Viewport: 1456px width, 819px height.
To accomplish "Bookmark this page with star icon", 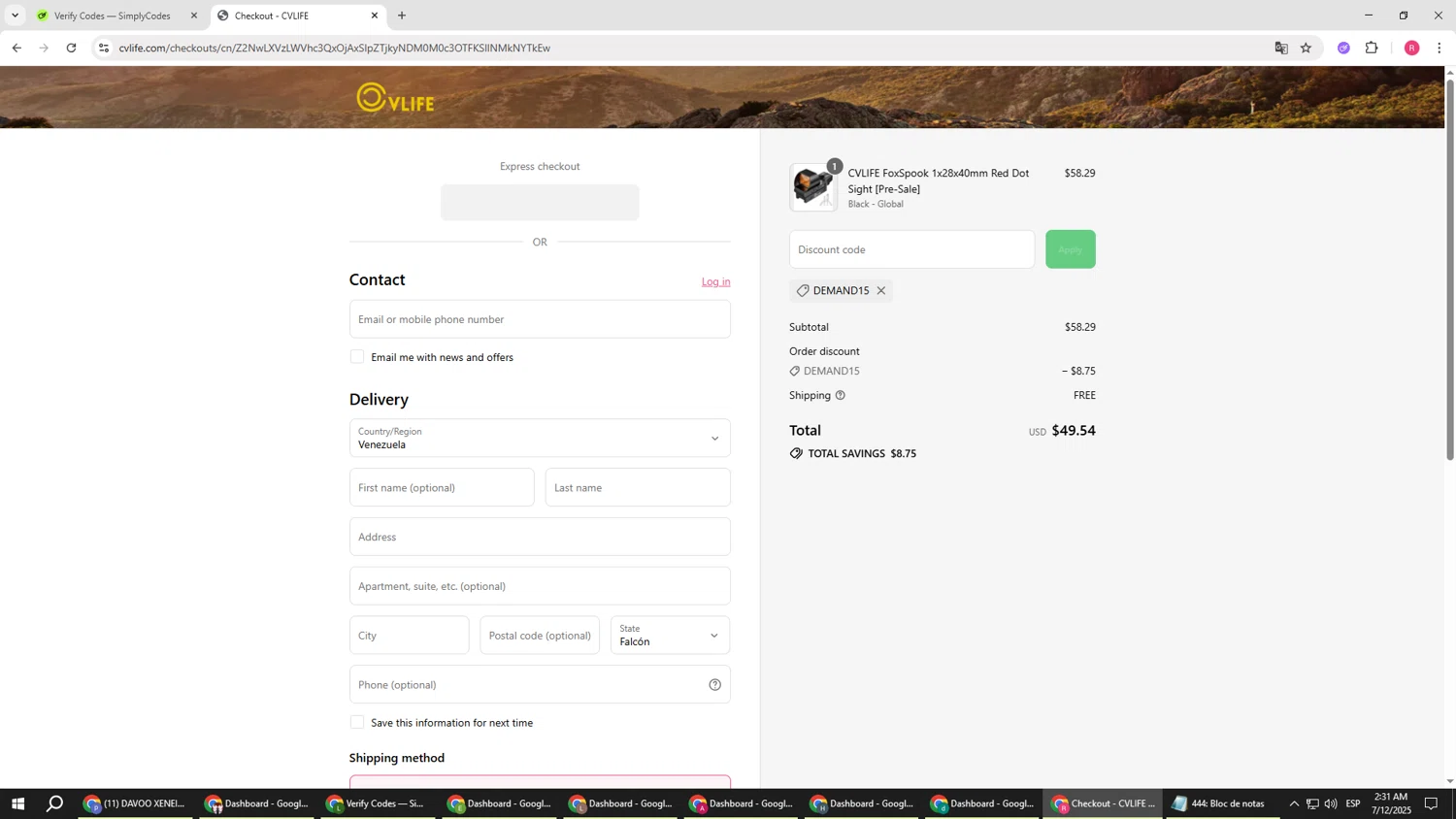I will [x=1307, y=48].
